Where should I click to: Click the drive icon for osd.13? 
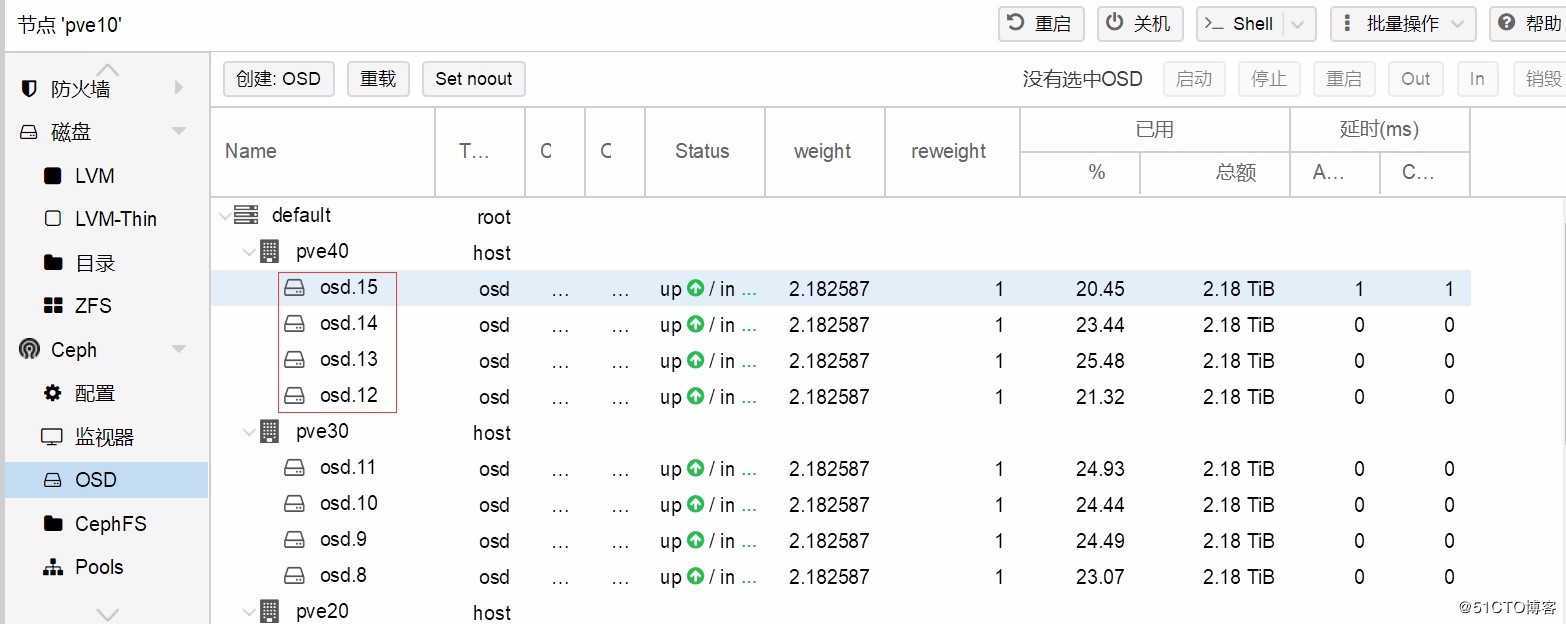pyautogui.click(x=294, y=360)
